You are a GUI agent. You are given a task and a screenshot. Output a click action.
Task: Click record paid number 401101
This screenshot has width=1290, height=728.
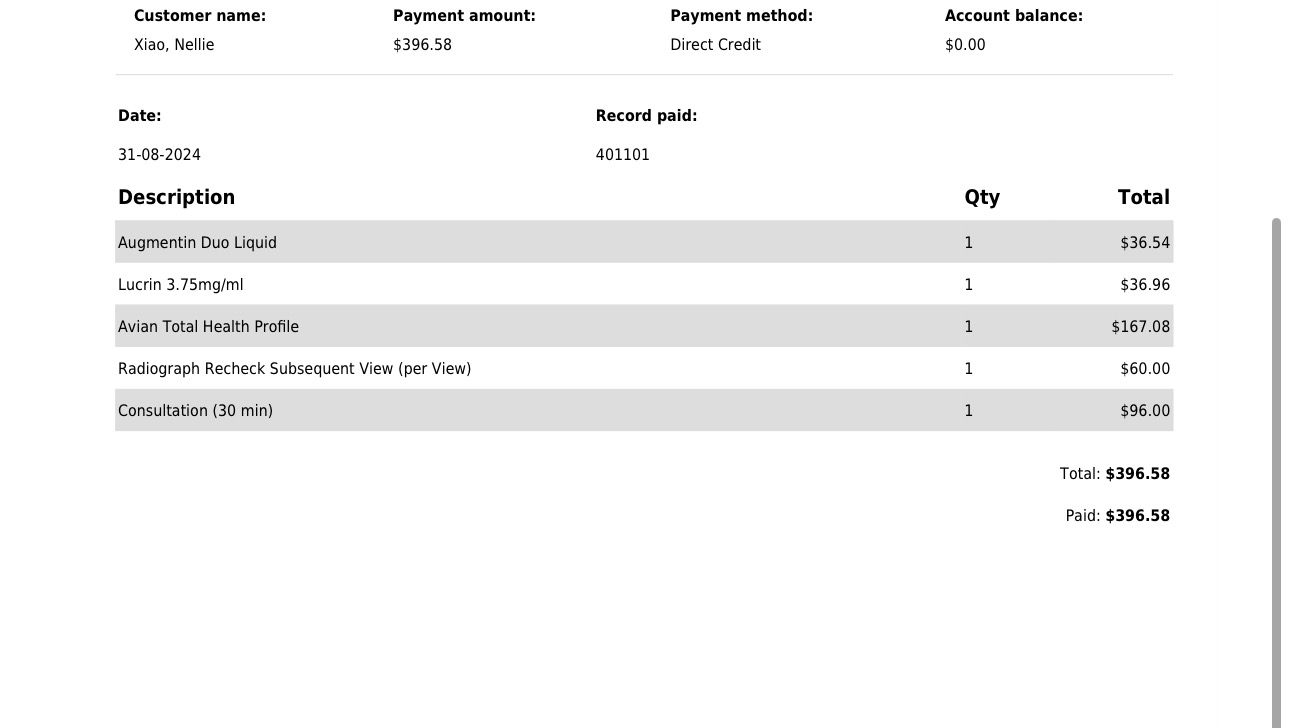622,155
